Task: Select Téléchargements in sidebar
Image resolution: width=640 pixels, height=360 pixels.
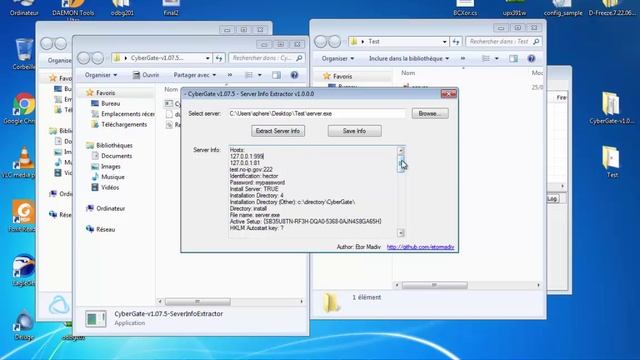Action: (119, 124)
